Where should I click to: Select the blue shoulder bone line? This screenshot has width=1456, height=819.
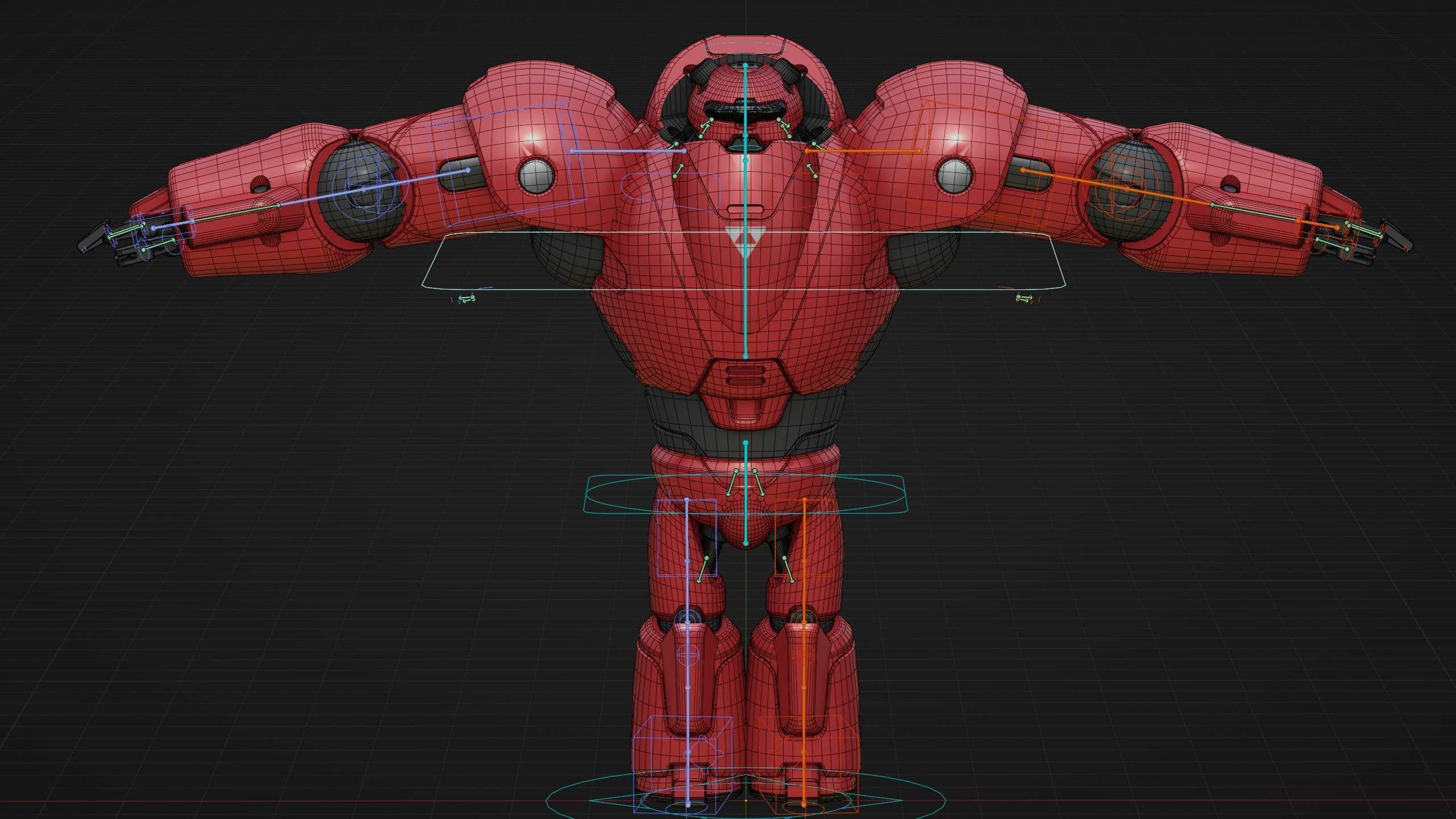628,151
